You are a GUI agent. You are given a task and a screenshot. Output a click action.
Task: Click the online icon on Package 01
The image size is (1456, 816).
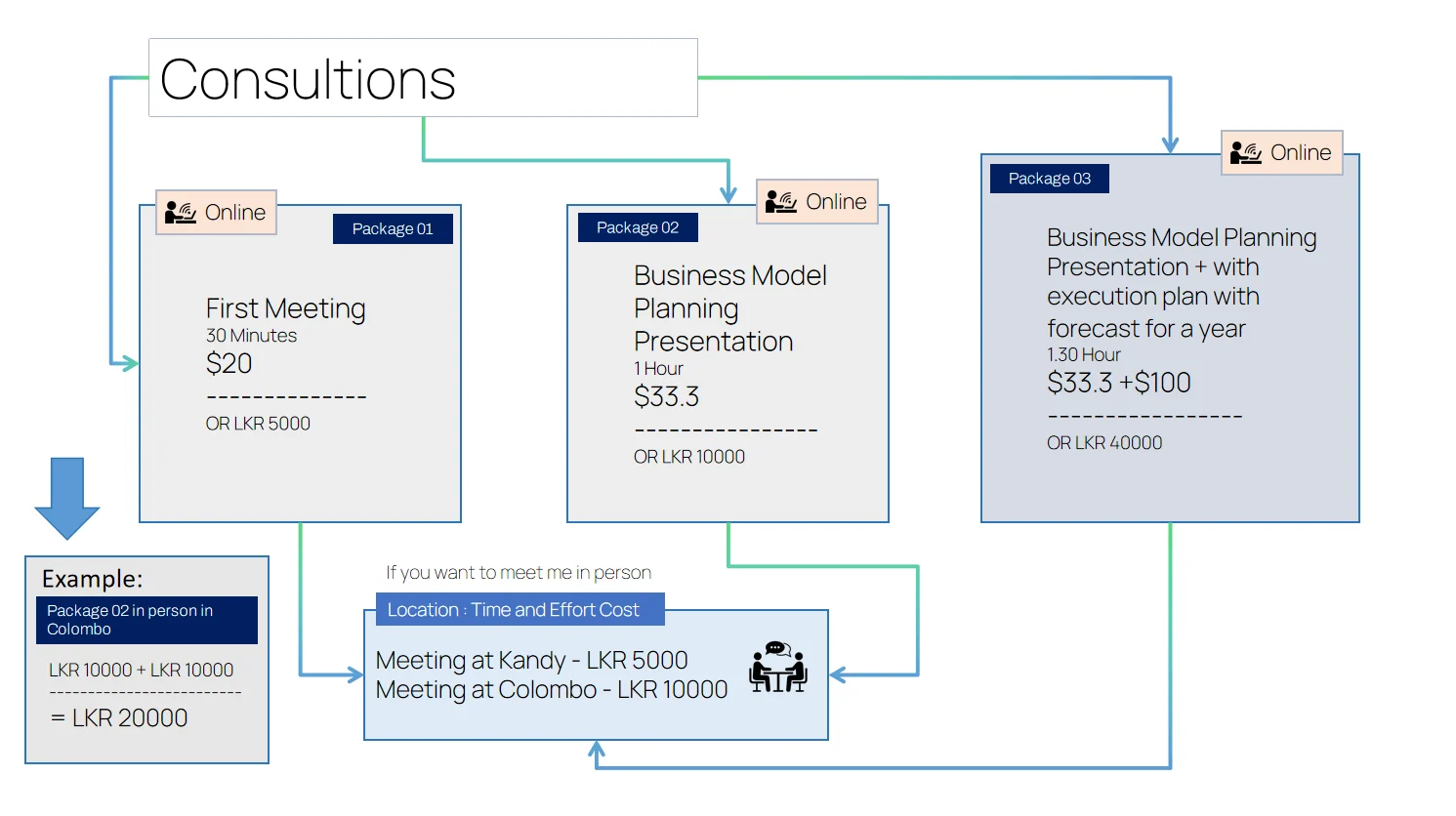pyautogui.click(x=181, y=213)
